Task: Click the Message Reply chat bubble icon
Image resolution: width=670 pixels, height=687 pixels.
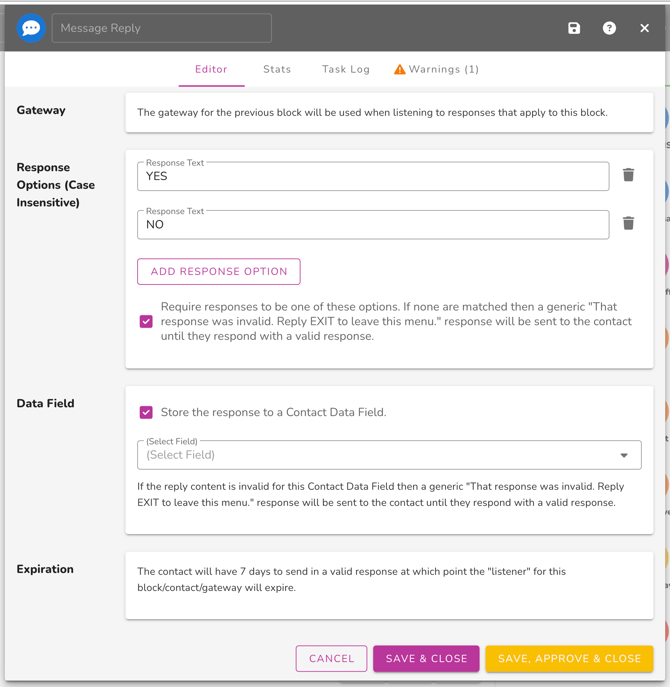Action: pos(31,28)
